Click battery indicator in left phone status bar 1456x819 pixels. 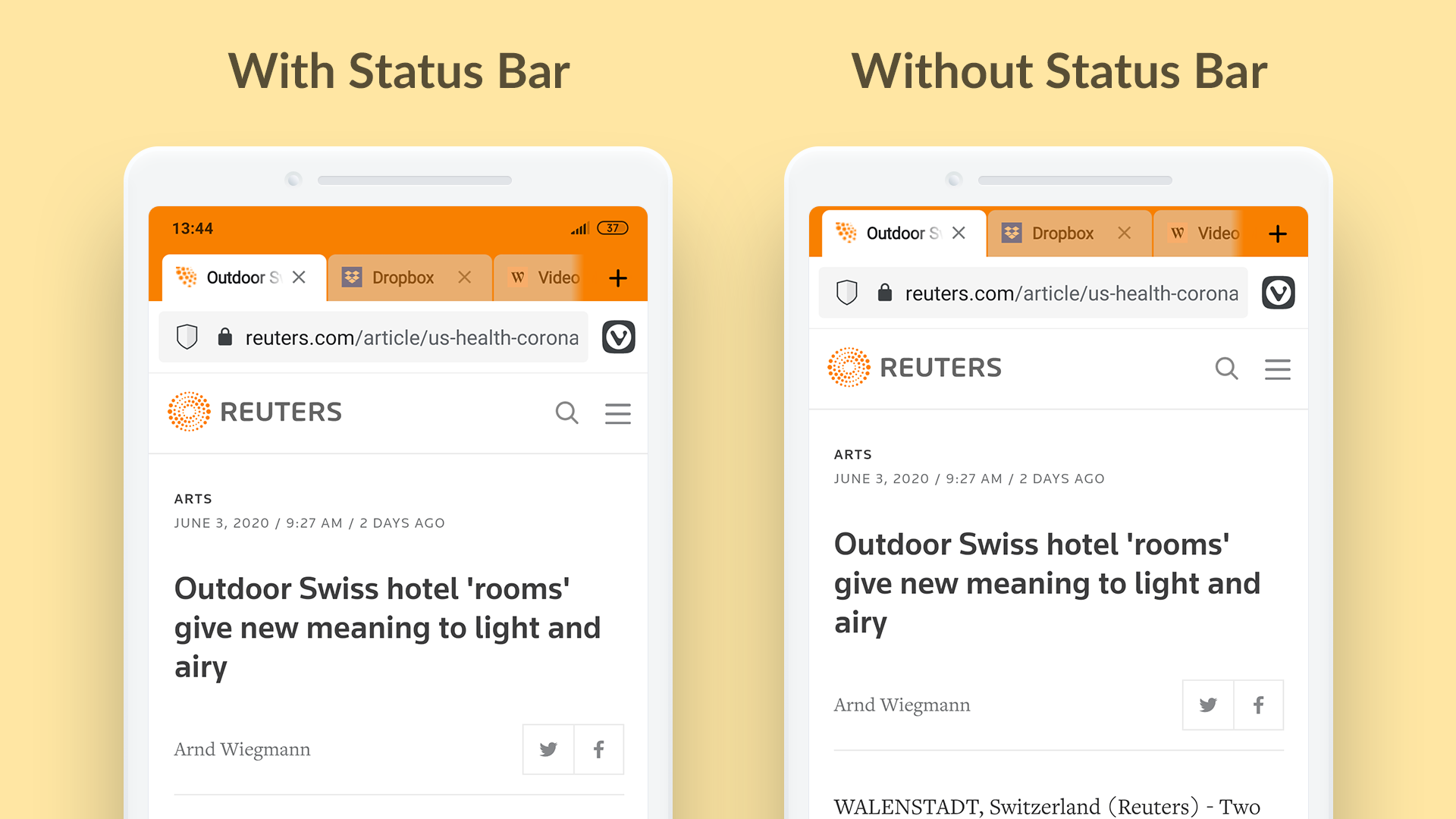[x=613, y=228]
